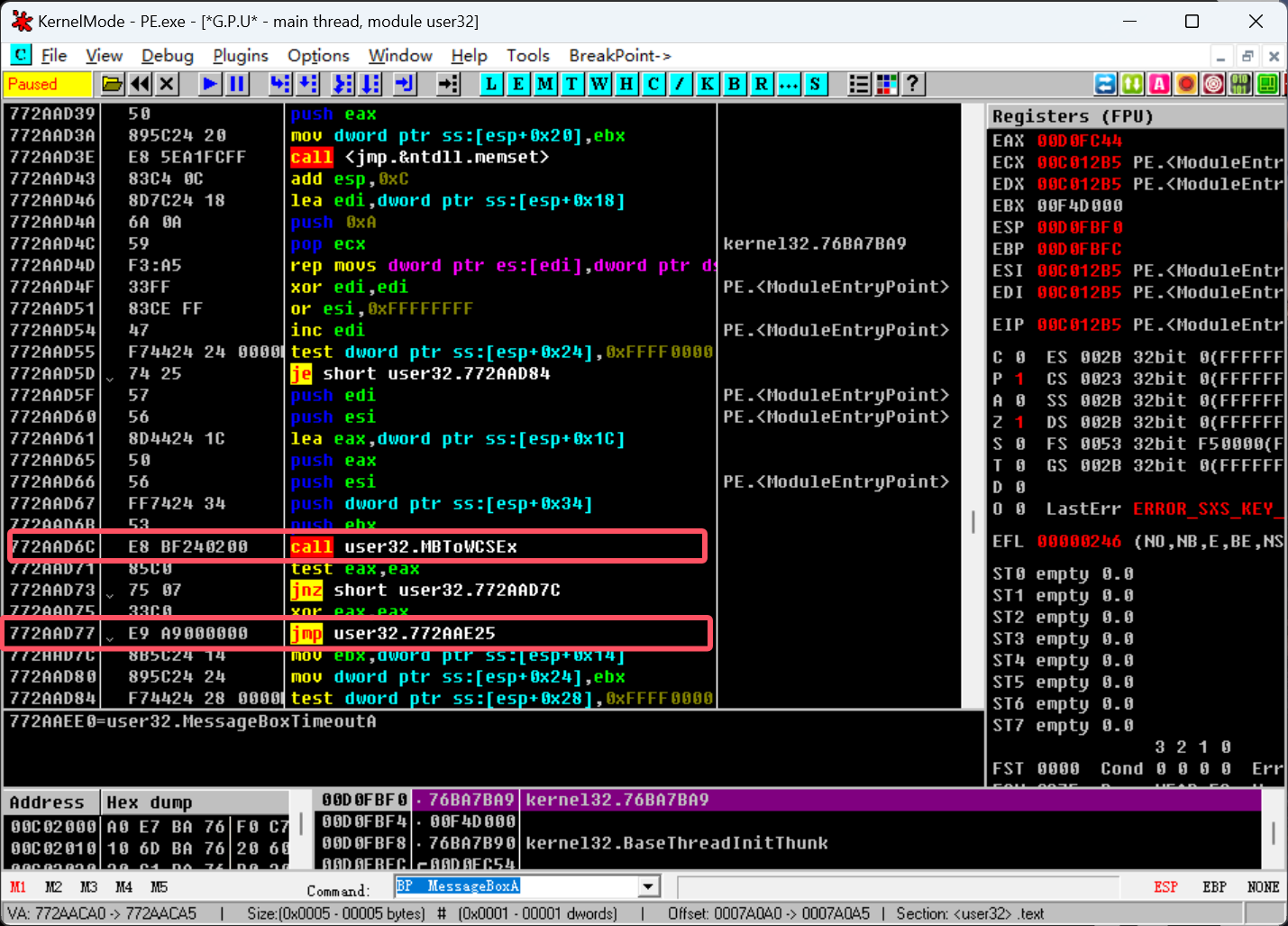
Task: Click the orange record circle plugin icon
Action: coord(1186,84)
